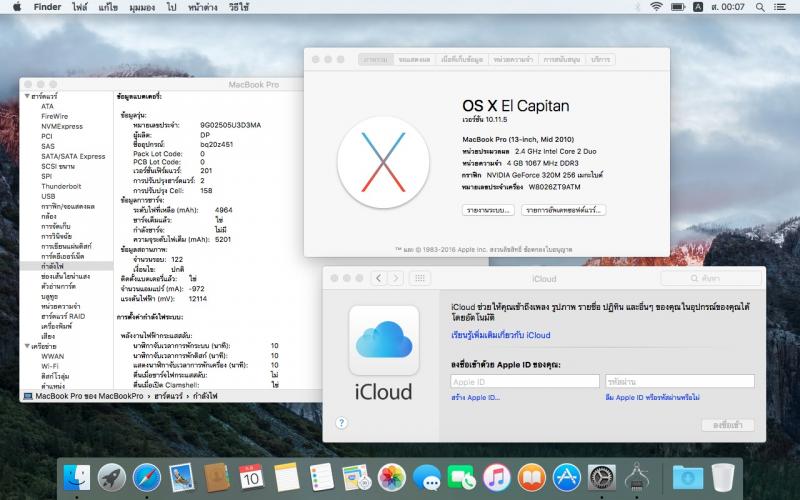Viewport: 800px width, 500px height.
Task: Open App Store icon in Dock
Action: tap(566, 478)
